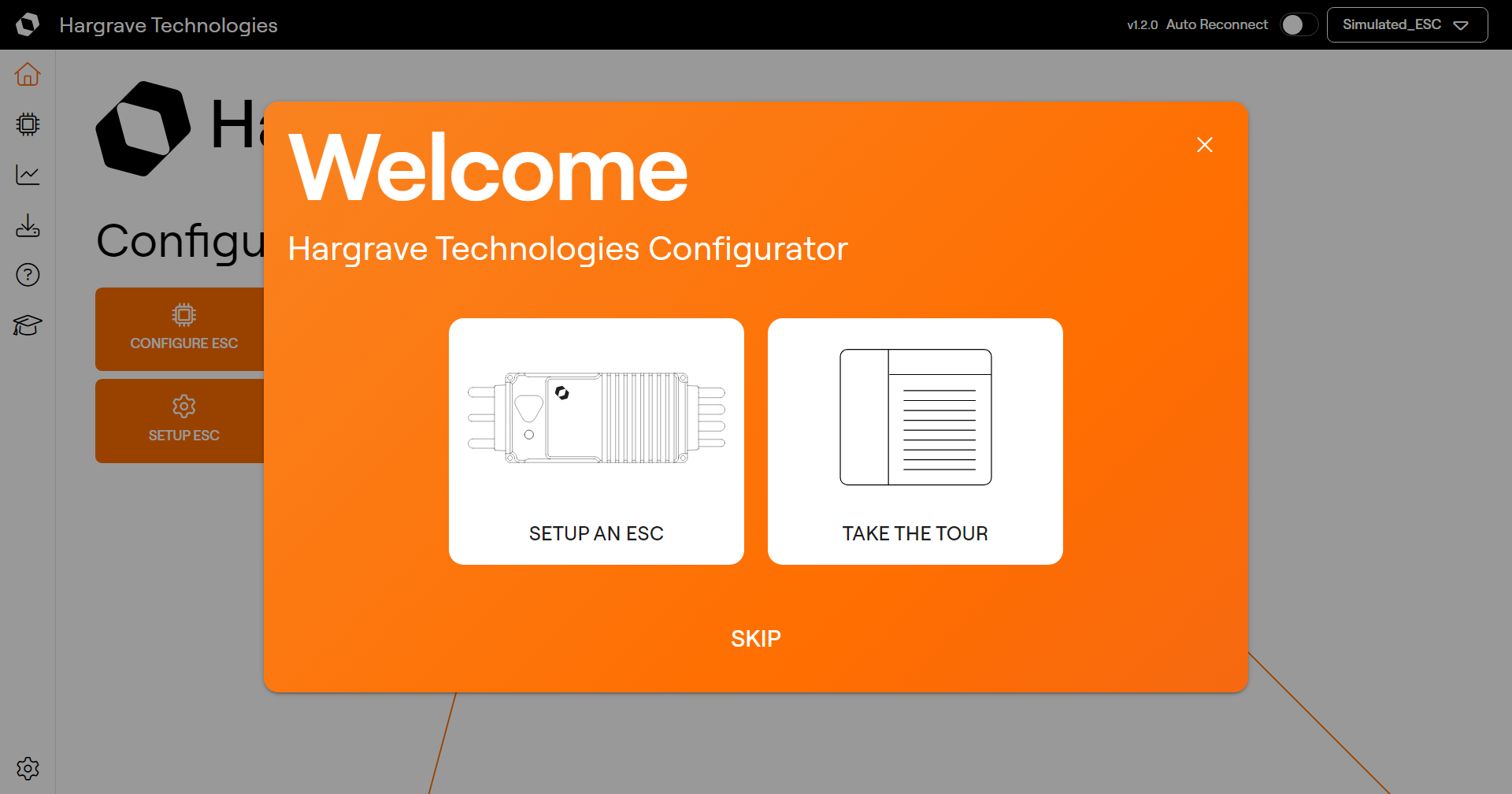Select the Home icon in the sidebar
Screen dimensions: 1512x794
coord(28,73)
